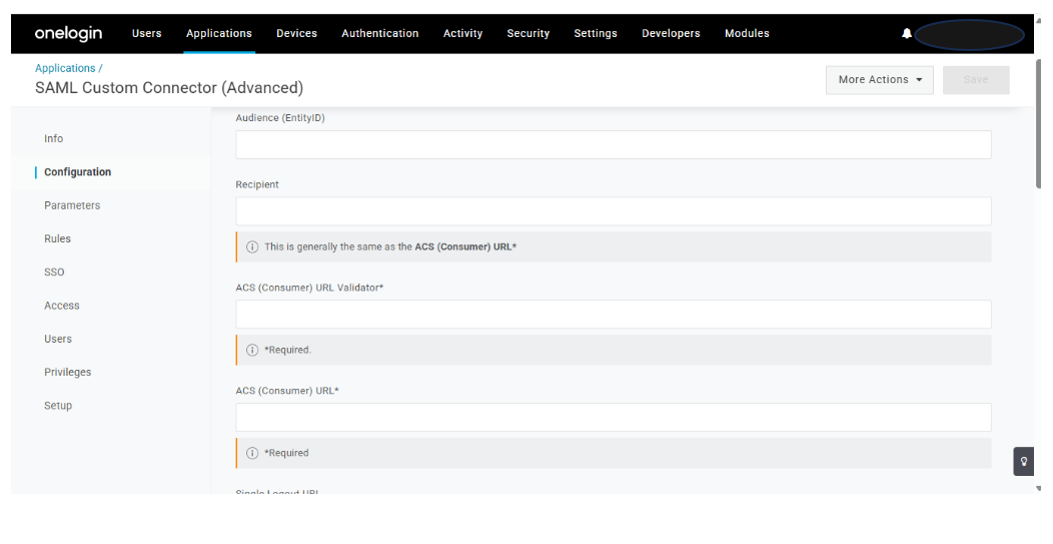1053x544 pixels.
Task: Expand the More Actions dropdown
Action: click(x=879, y=80)
